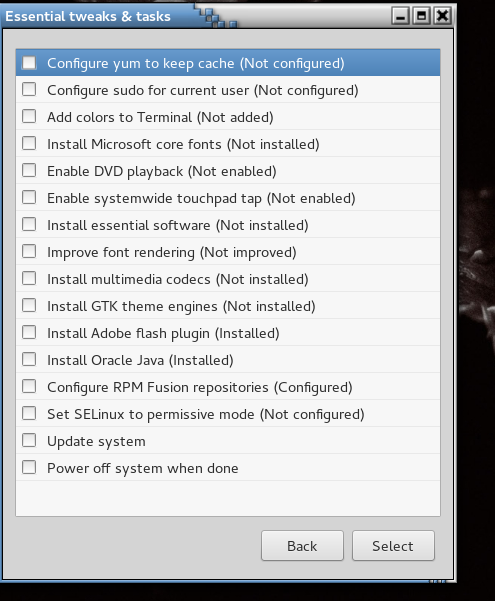Click the Select button
The height and width of the screenshot is (601, 495).
[393, 546]
